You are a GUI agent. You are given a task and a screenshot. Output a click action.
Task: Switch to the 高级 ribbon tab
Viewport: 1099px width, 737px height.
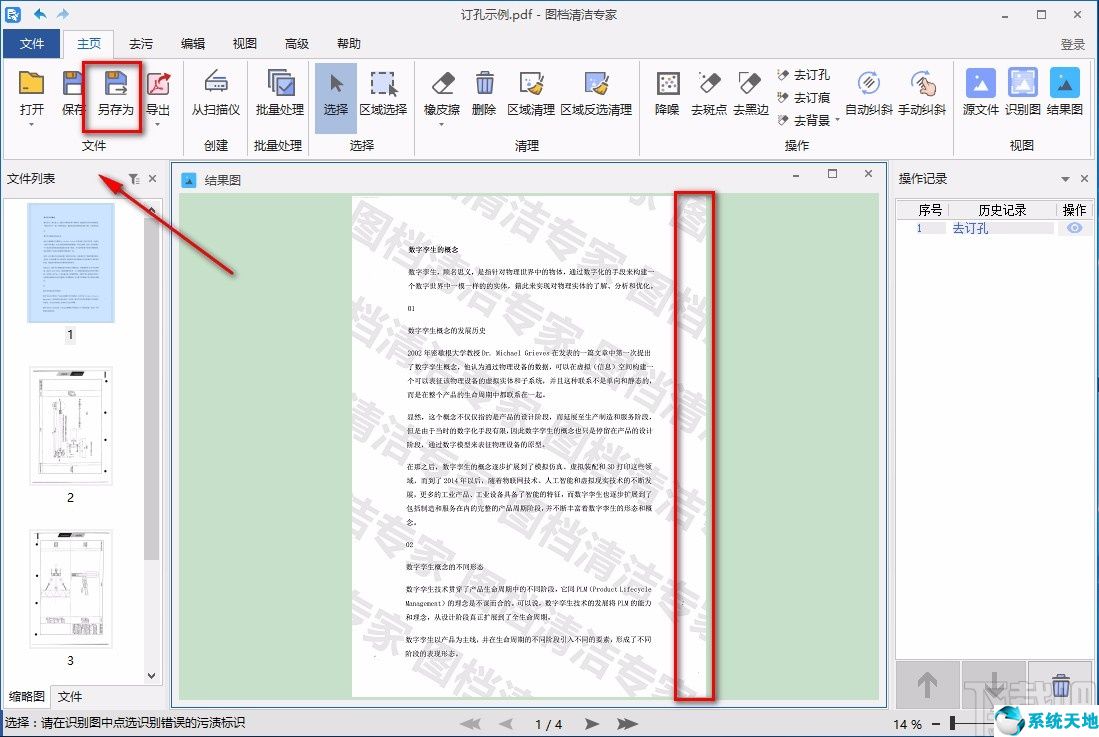tap(295, 43)
